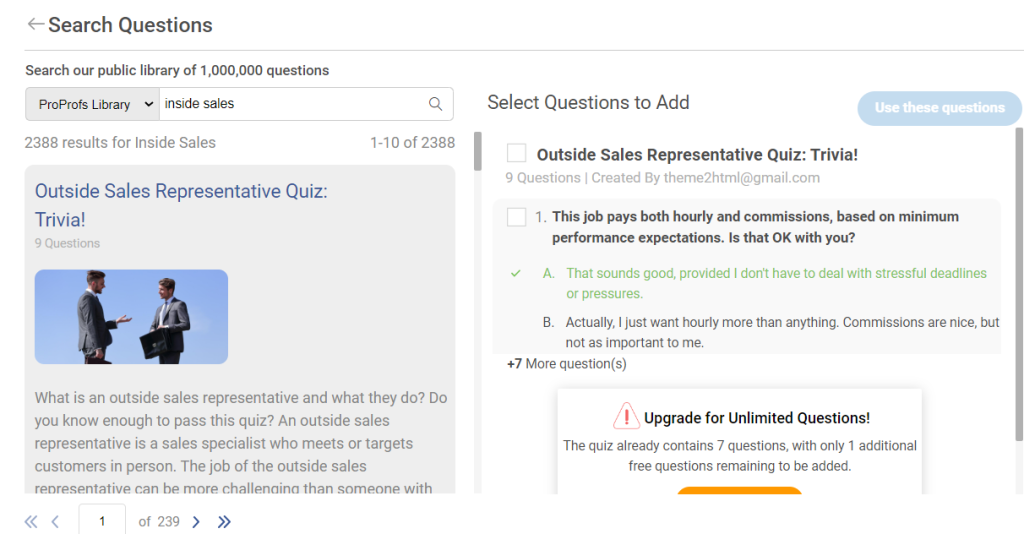Go to the previous results page

click(x=55, y=521)
